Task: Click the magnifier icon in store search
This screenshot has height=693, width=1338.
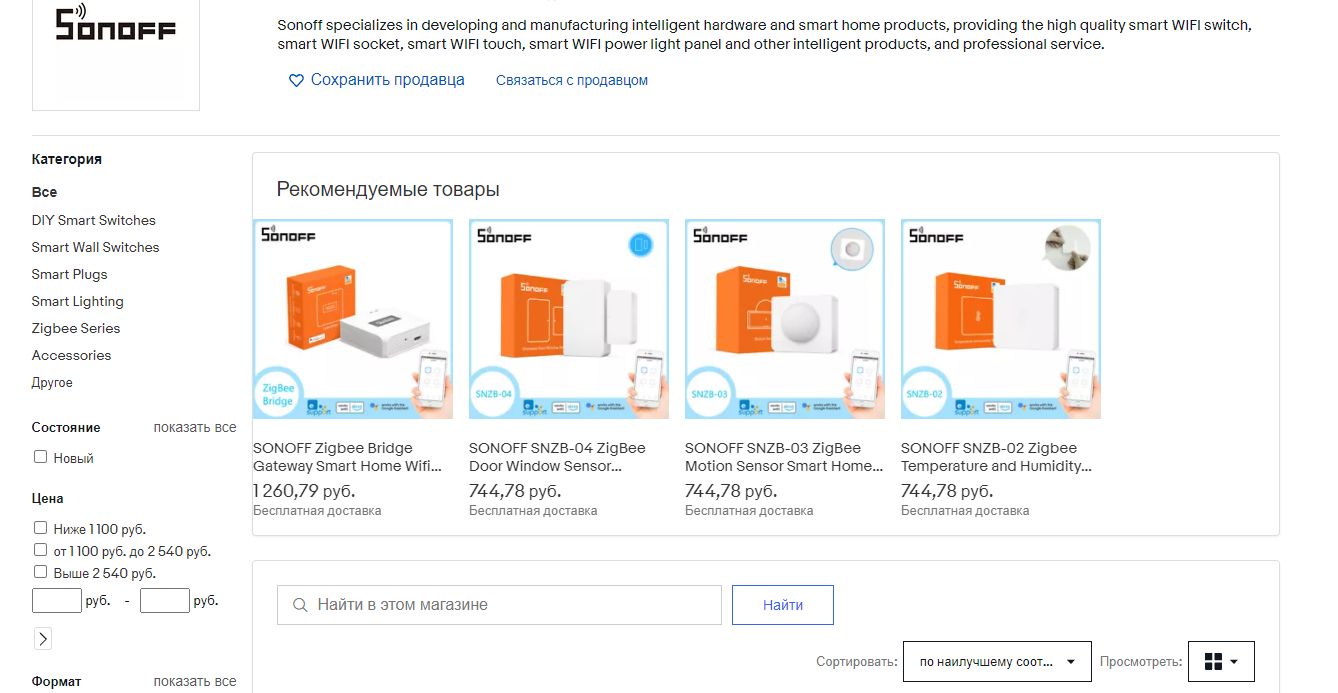Action: [x=300, y=605]
